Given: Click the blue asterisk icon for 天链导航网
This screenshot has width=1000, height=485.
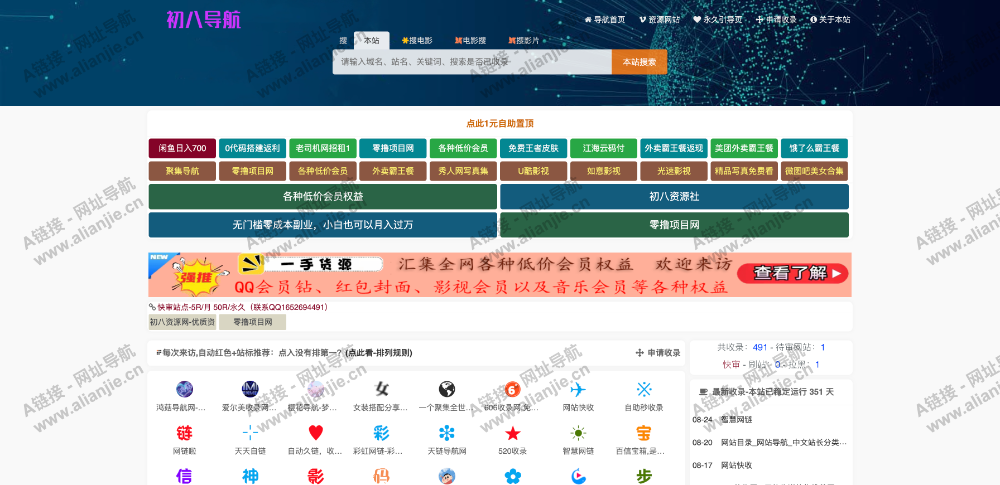Looking at the screenshot, I should tap(447, 433).
